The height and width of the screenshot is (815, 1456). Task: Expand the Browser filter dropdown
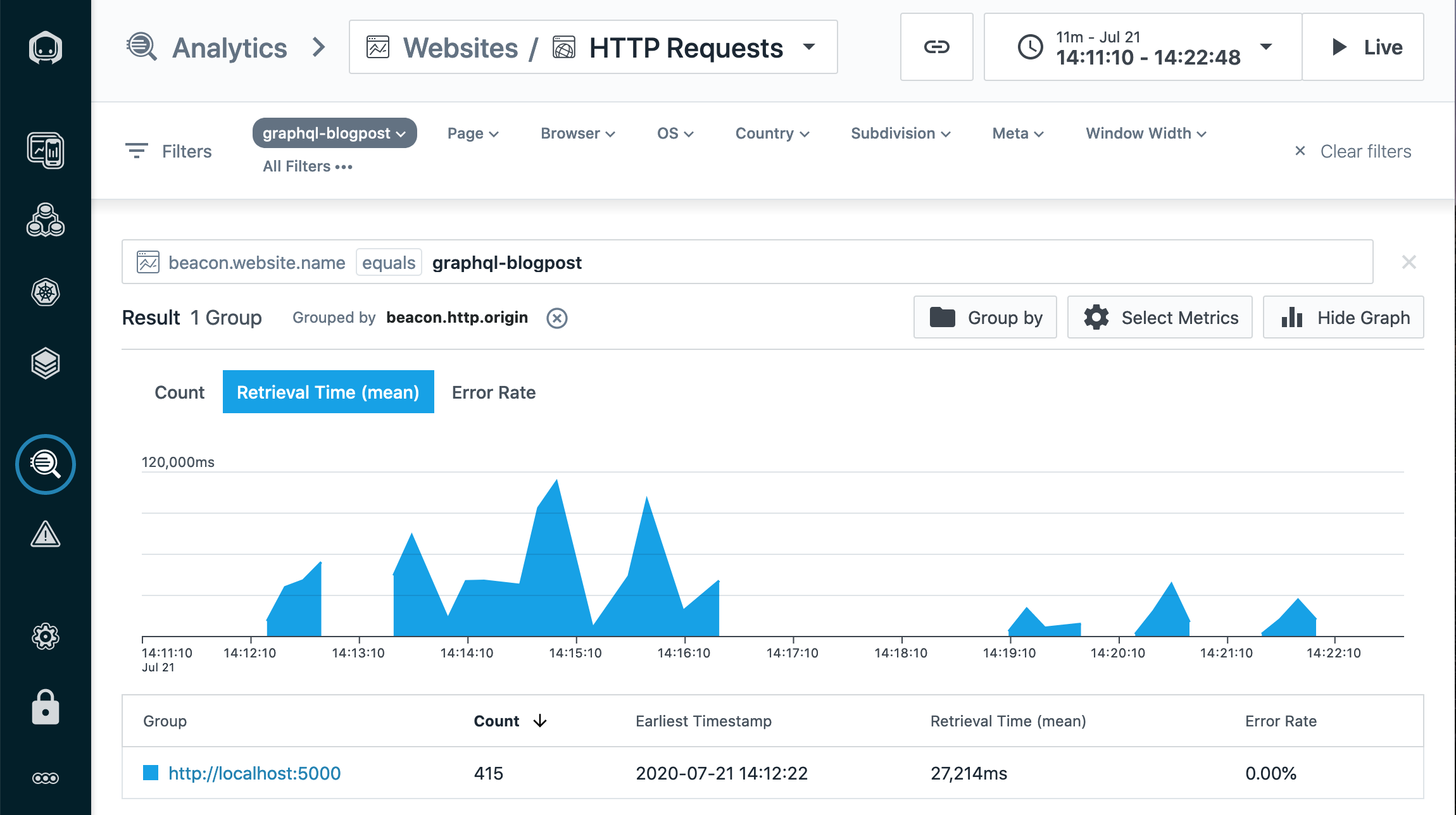[x=577, y=134]
